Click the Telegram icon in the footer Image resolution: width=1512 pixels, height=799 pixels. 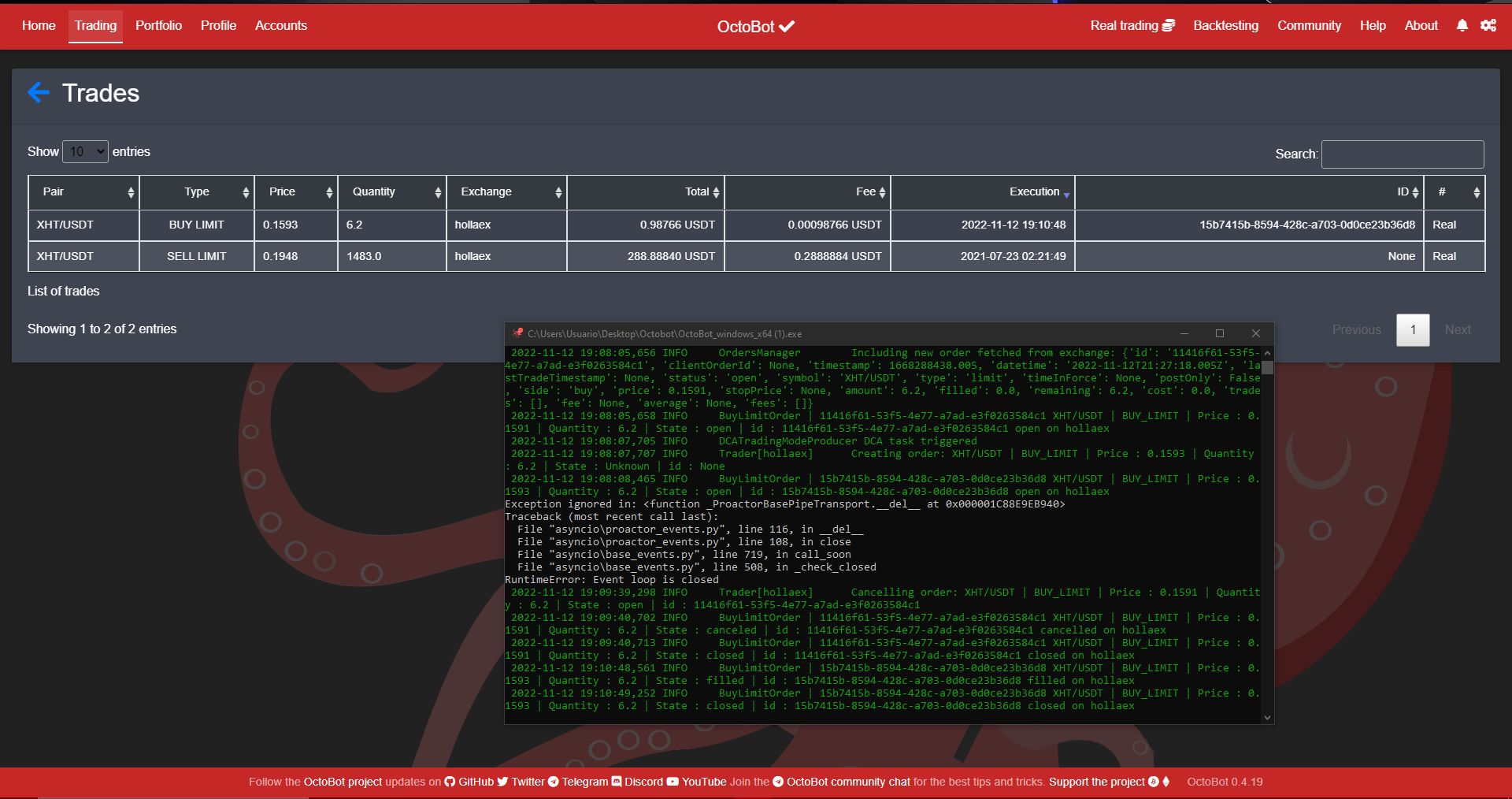point(554,782)
